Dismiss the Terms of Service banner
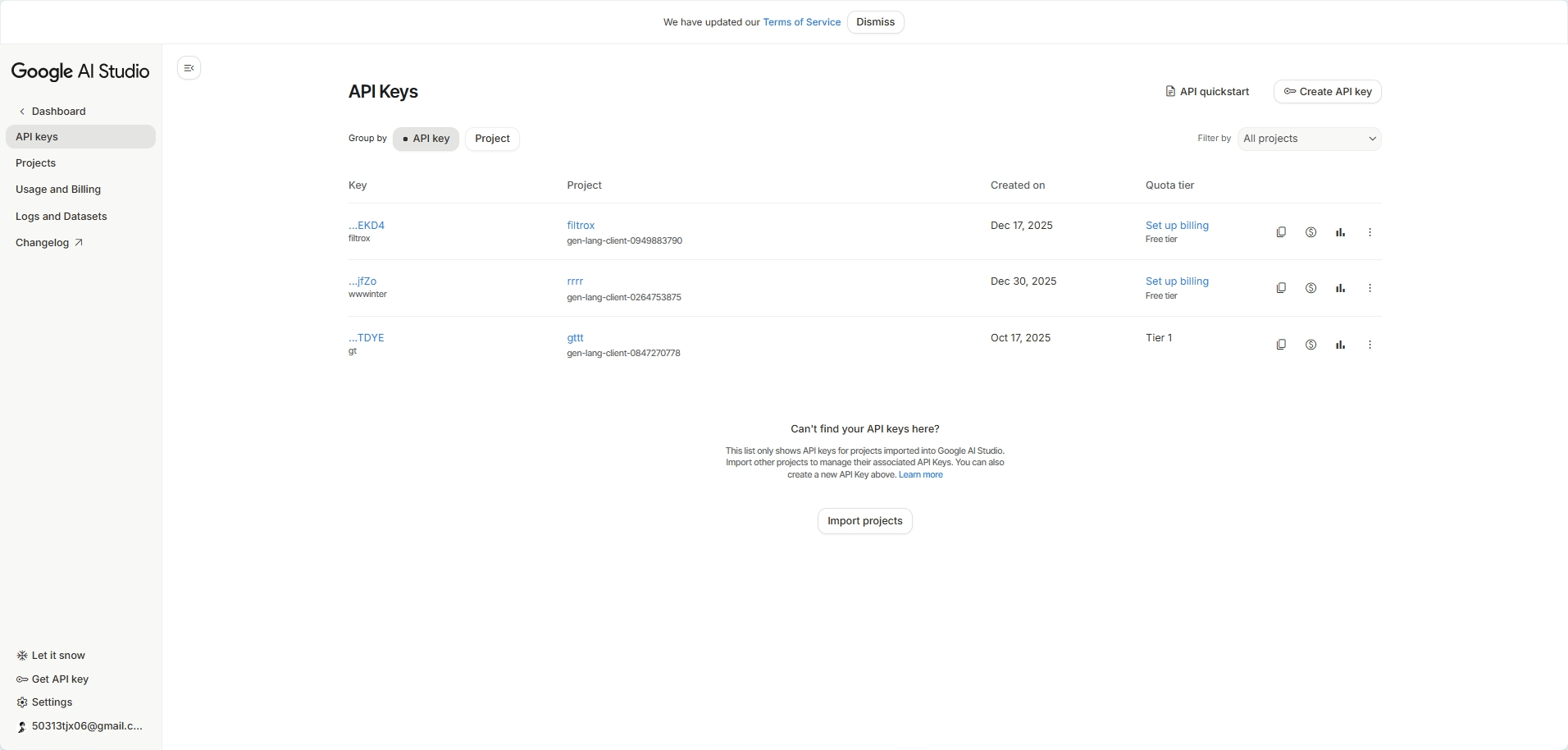 point(875,22)
